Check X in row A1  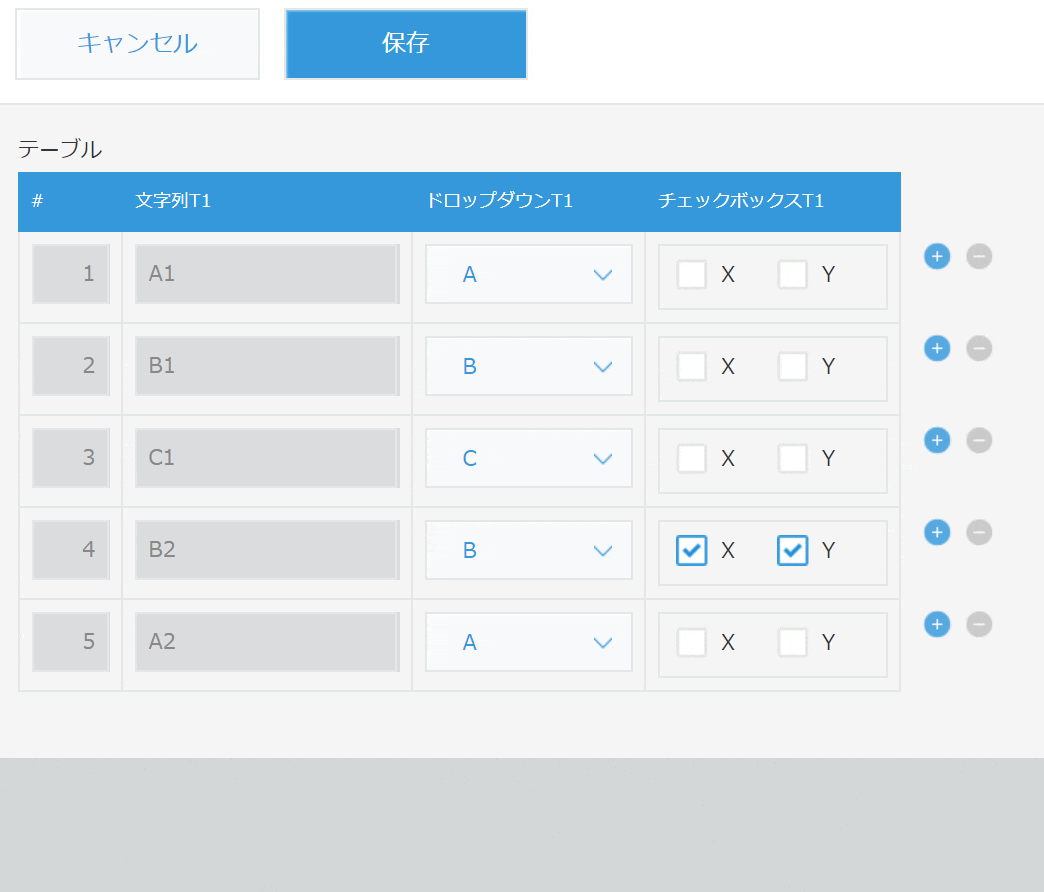pyautogui.click(x=691, y=274)
